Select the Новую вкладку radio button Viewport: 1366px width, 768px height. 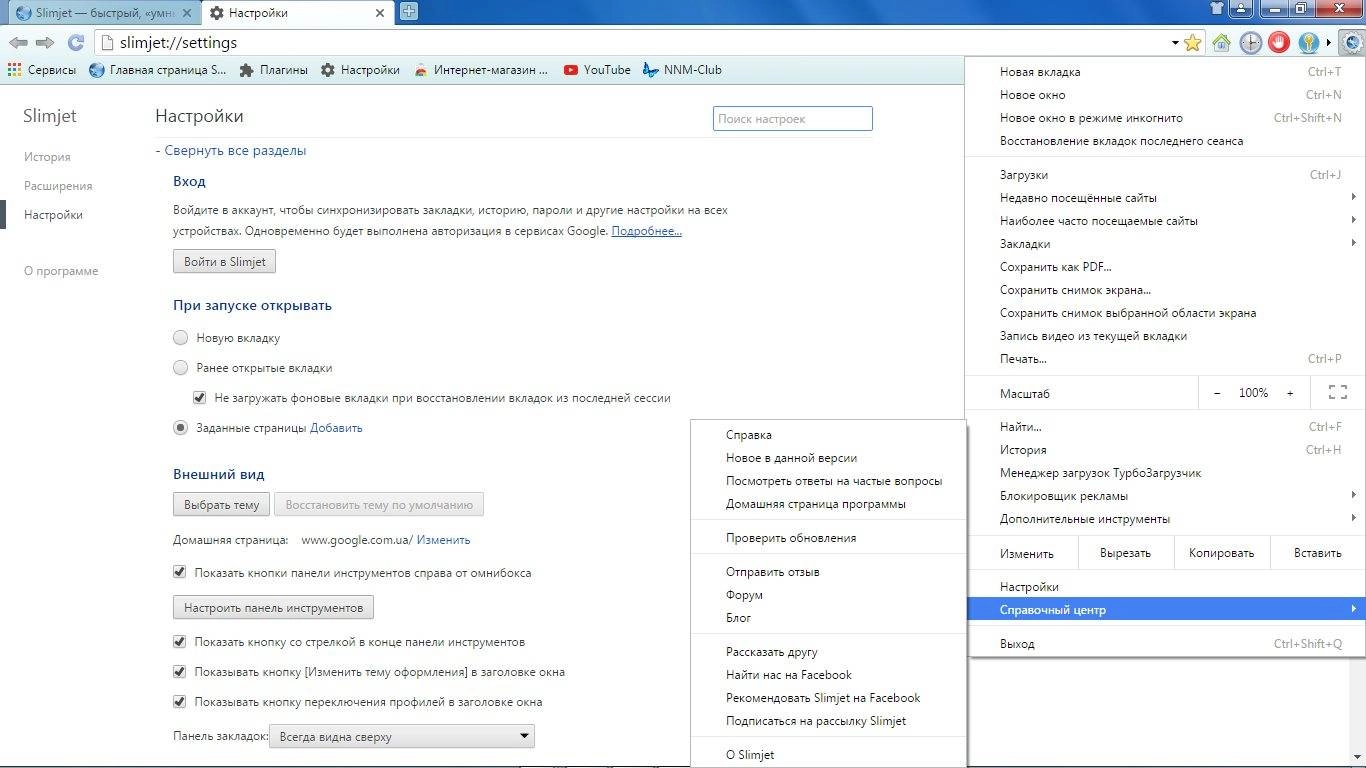(x=180, y=338)
